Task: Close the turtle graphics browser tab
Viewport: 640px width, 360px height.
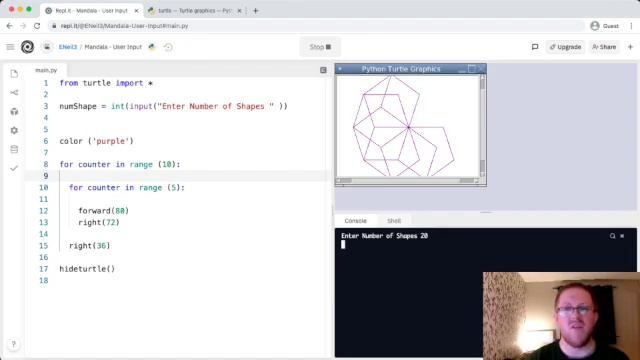Action: pos(239,11)
